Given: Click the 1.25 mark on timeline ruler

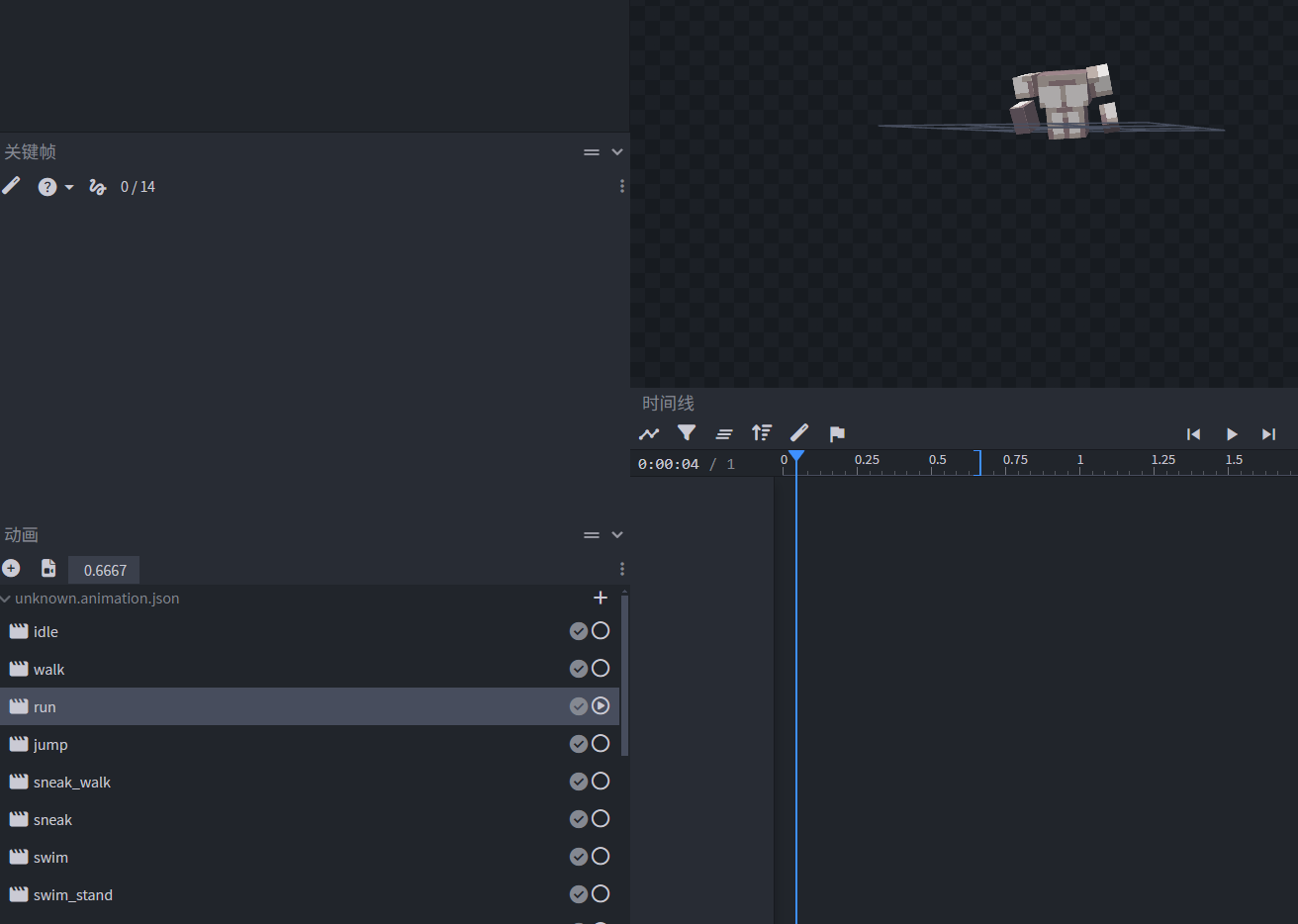Looking at the screenshot, I should 1163,460.
